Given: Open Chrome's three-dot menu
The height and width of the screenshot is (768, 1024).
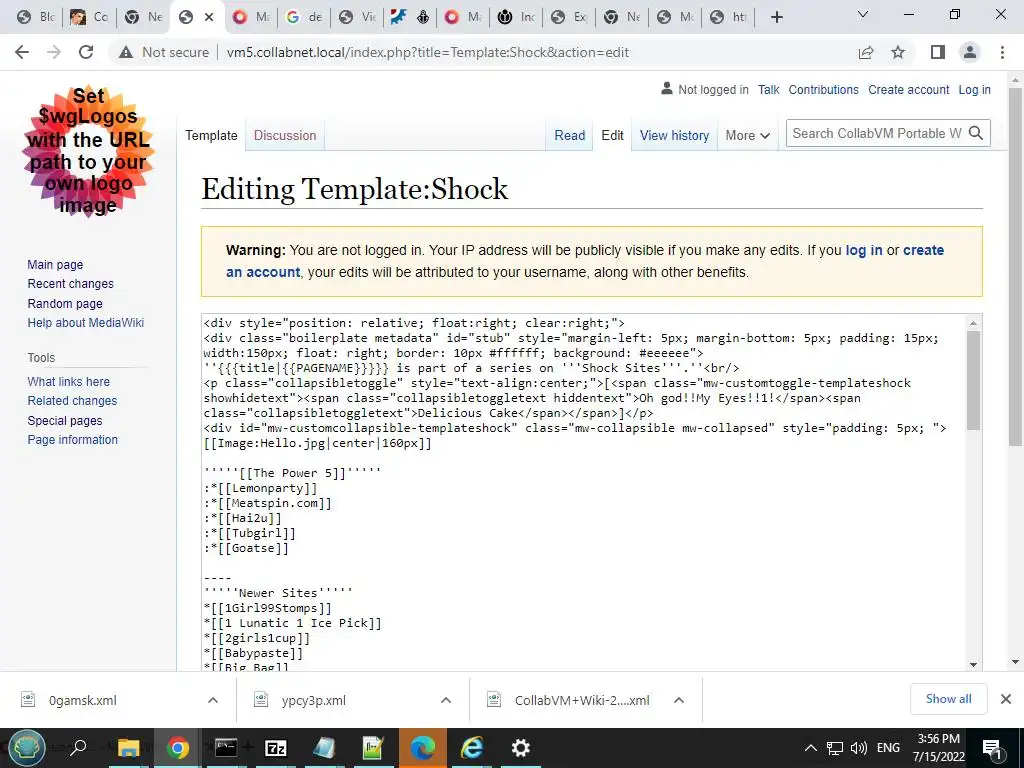Looking at the screenshot, I should (x=1002, y=52).
